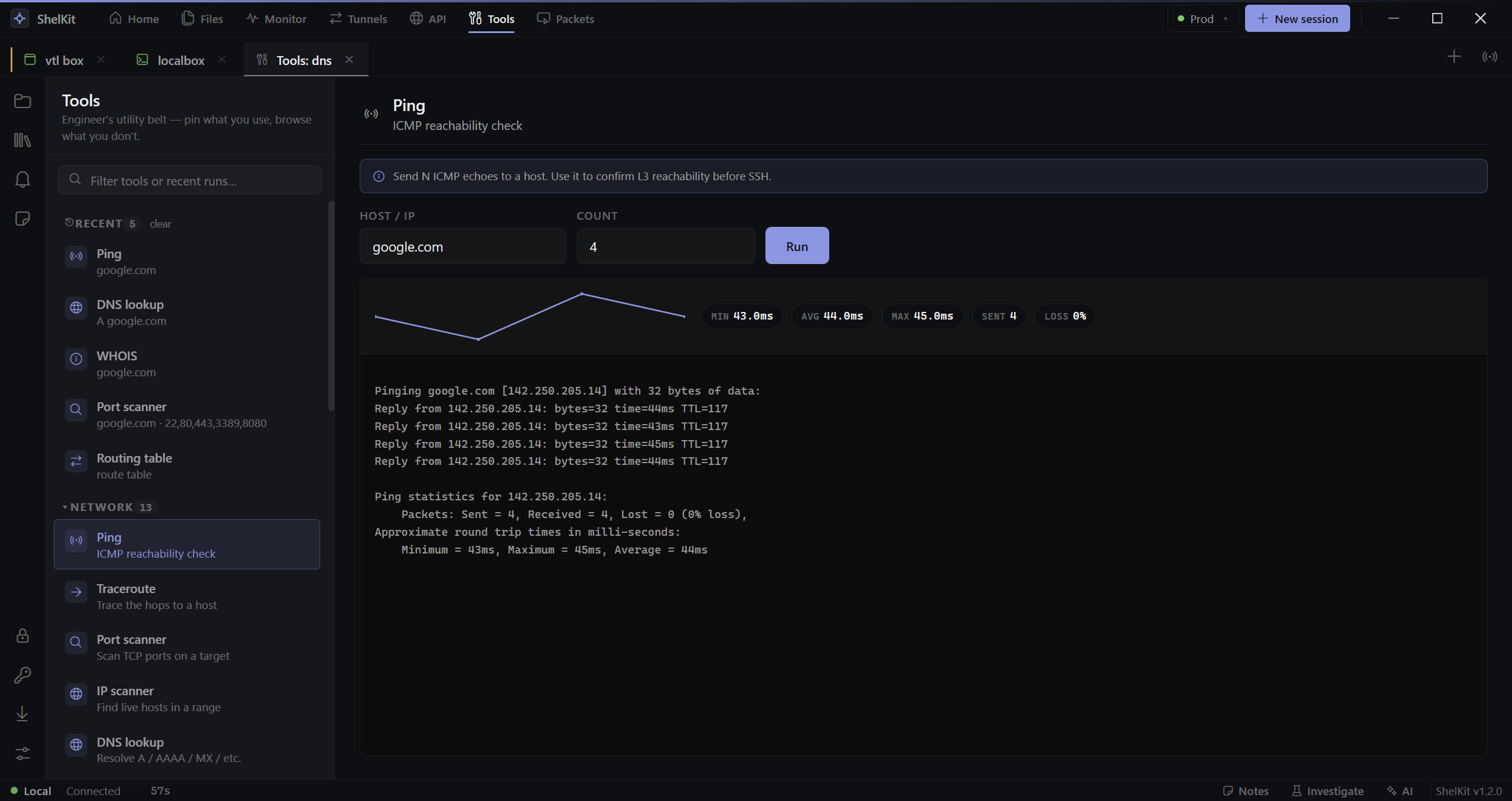Click the tools list scrollbar

331,306
